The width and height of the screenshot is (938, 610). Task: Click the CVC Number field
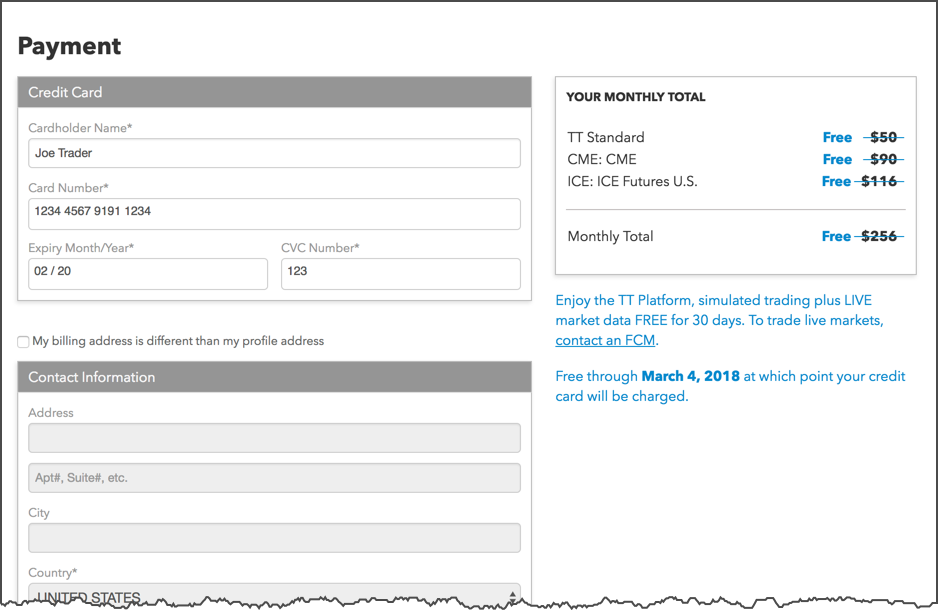click(401, 274)
